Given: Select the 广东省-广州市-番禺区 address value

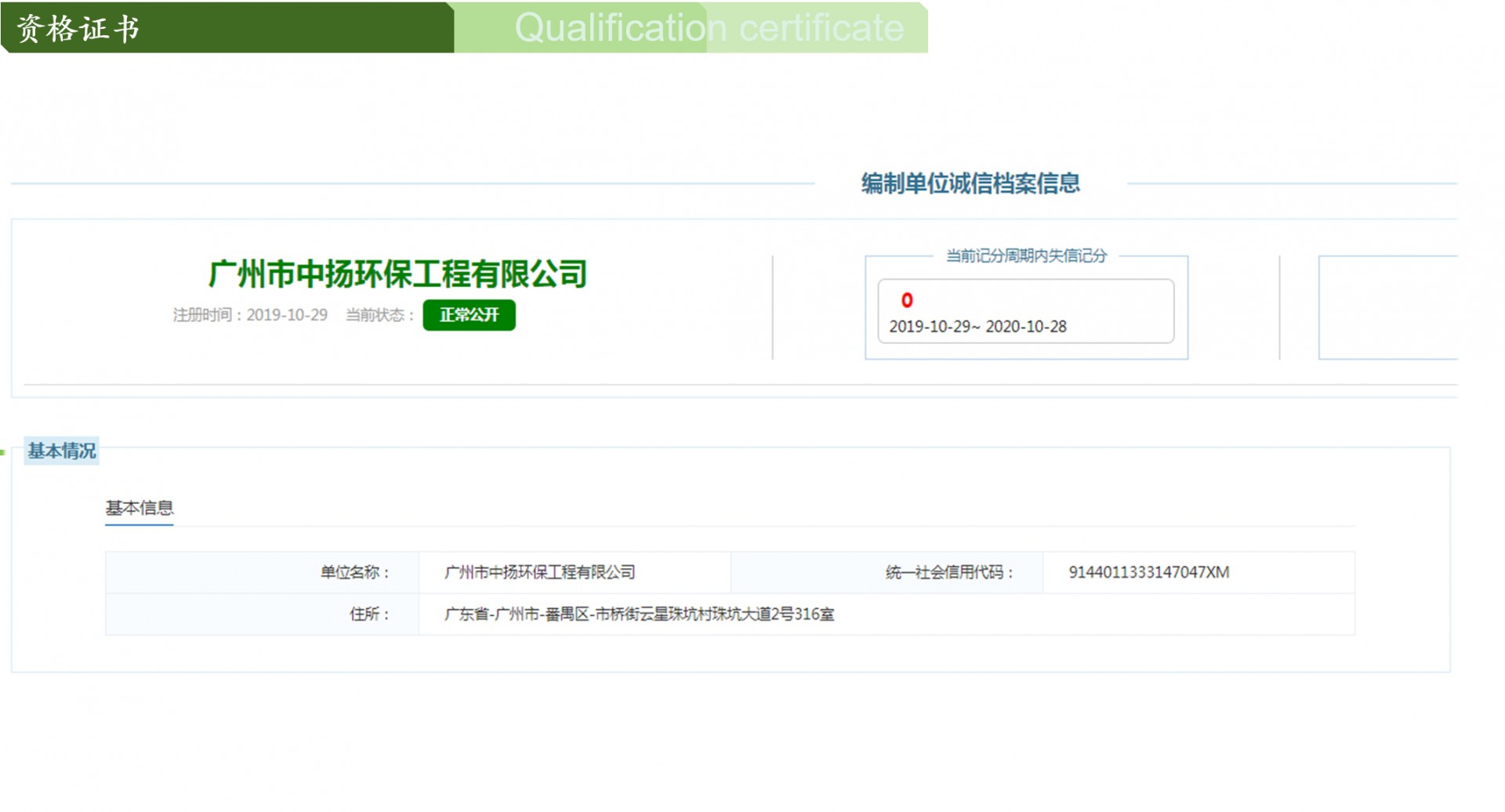Looking at the screenshot, I should pos(639,614).
